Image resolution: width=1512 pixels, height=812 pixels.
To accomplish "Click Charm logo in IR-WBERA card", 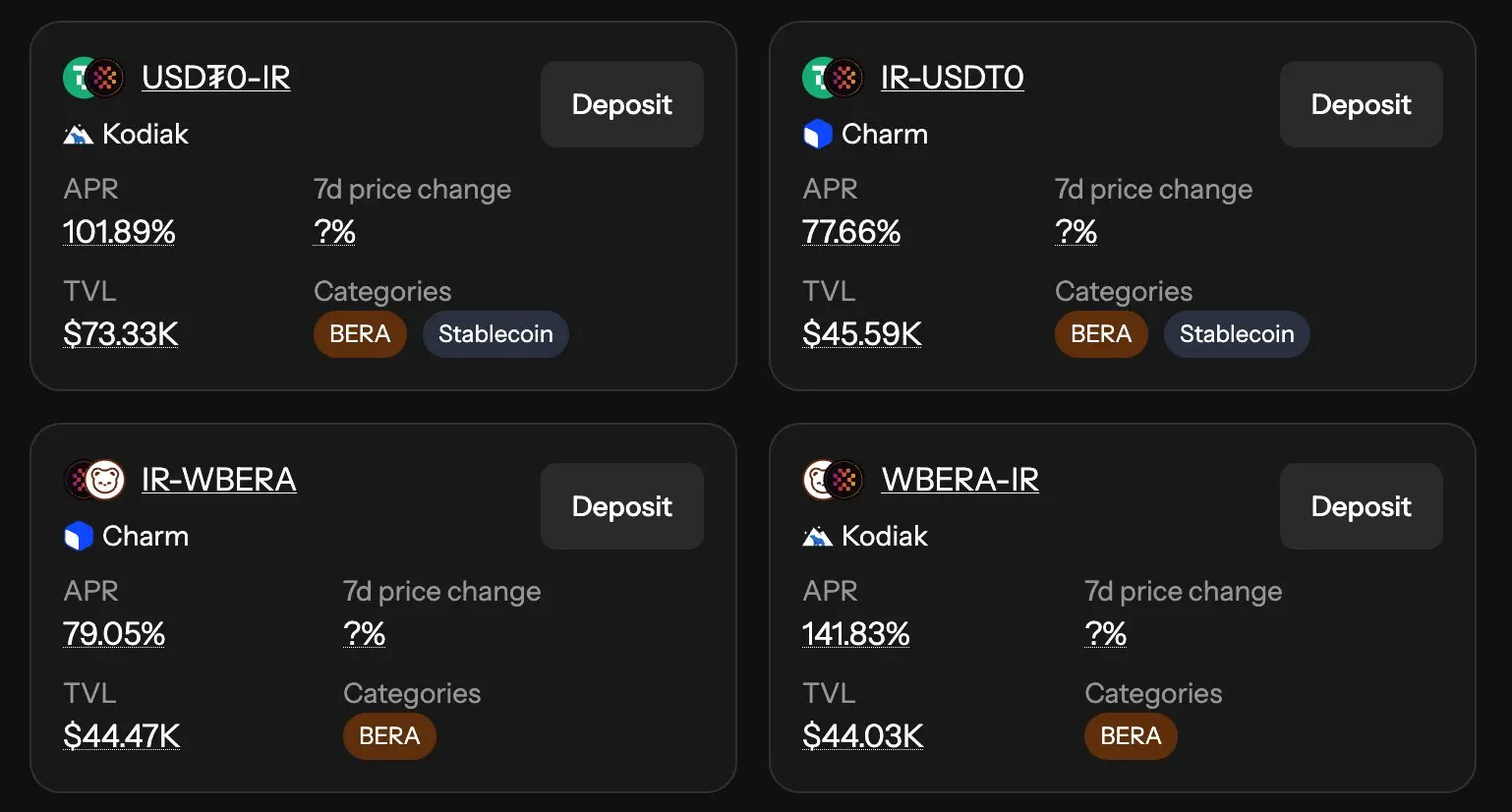I will point(78,537).
